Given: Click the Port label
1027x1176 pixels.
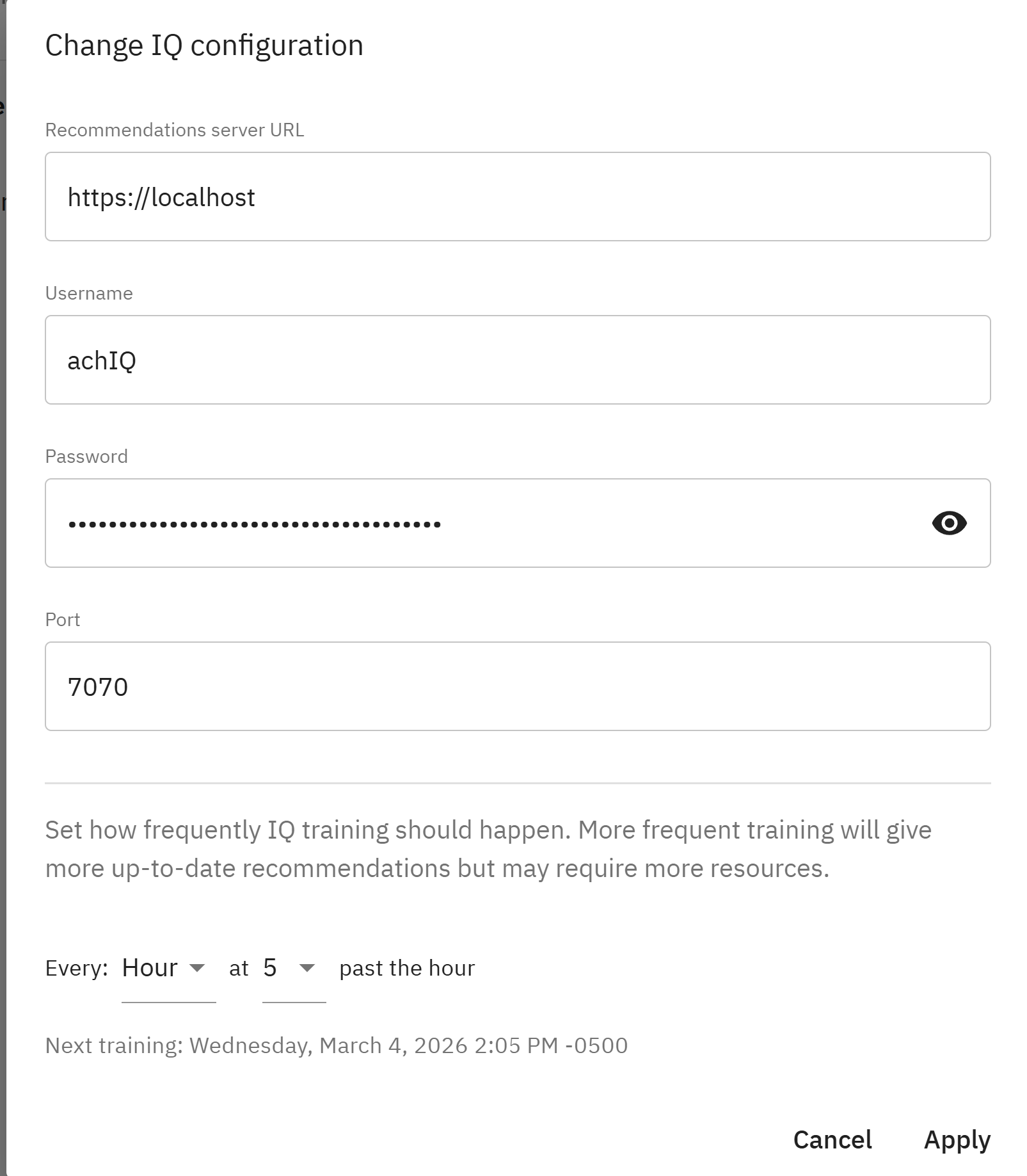Looking at the screenshot, I should click(63, 620).
